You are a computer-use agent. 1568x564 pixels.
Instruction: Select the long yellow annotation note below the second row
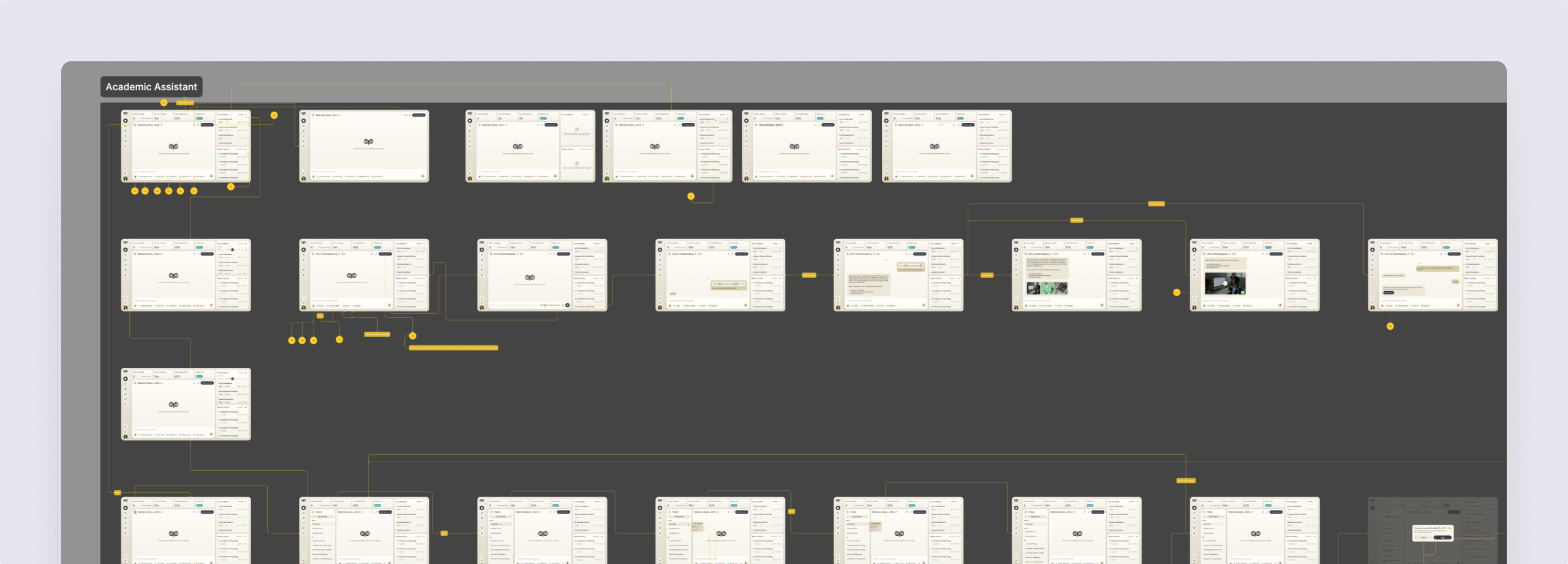pos(454,348)
